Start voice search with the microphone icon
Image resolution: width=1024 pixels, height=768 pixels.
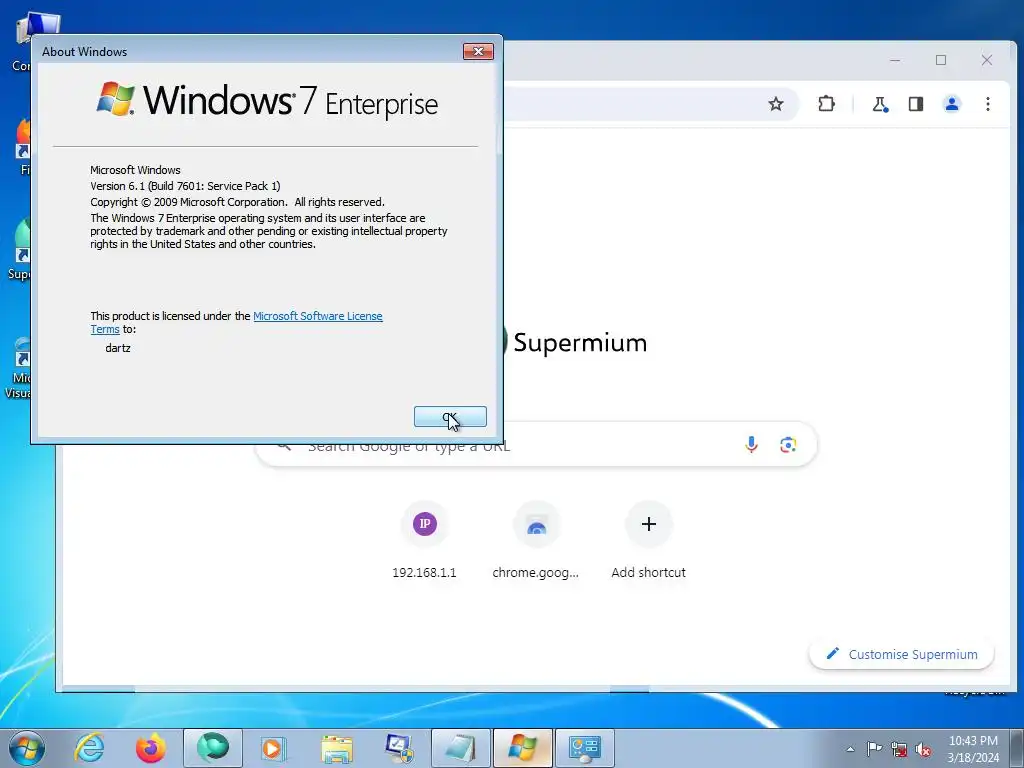pos(751,445)
